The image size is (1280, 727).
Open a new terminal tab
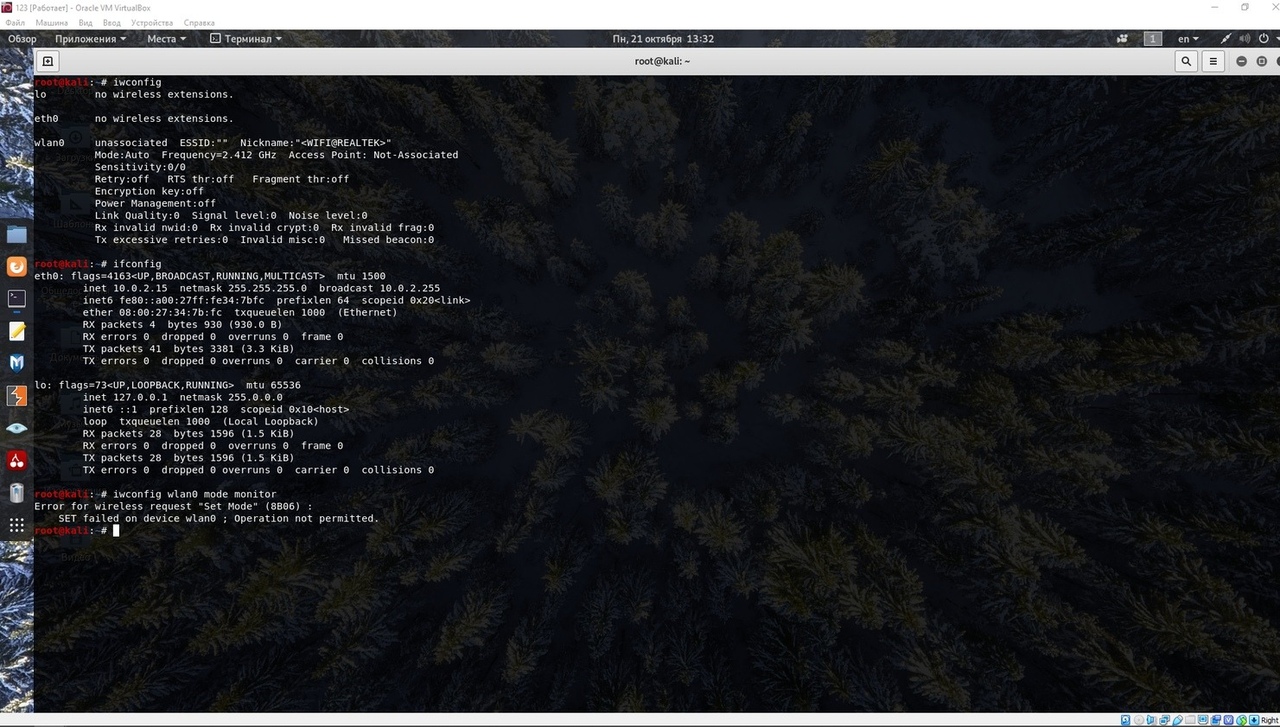pyautogui.click(x=47, y=61)
